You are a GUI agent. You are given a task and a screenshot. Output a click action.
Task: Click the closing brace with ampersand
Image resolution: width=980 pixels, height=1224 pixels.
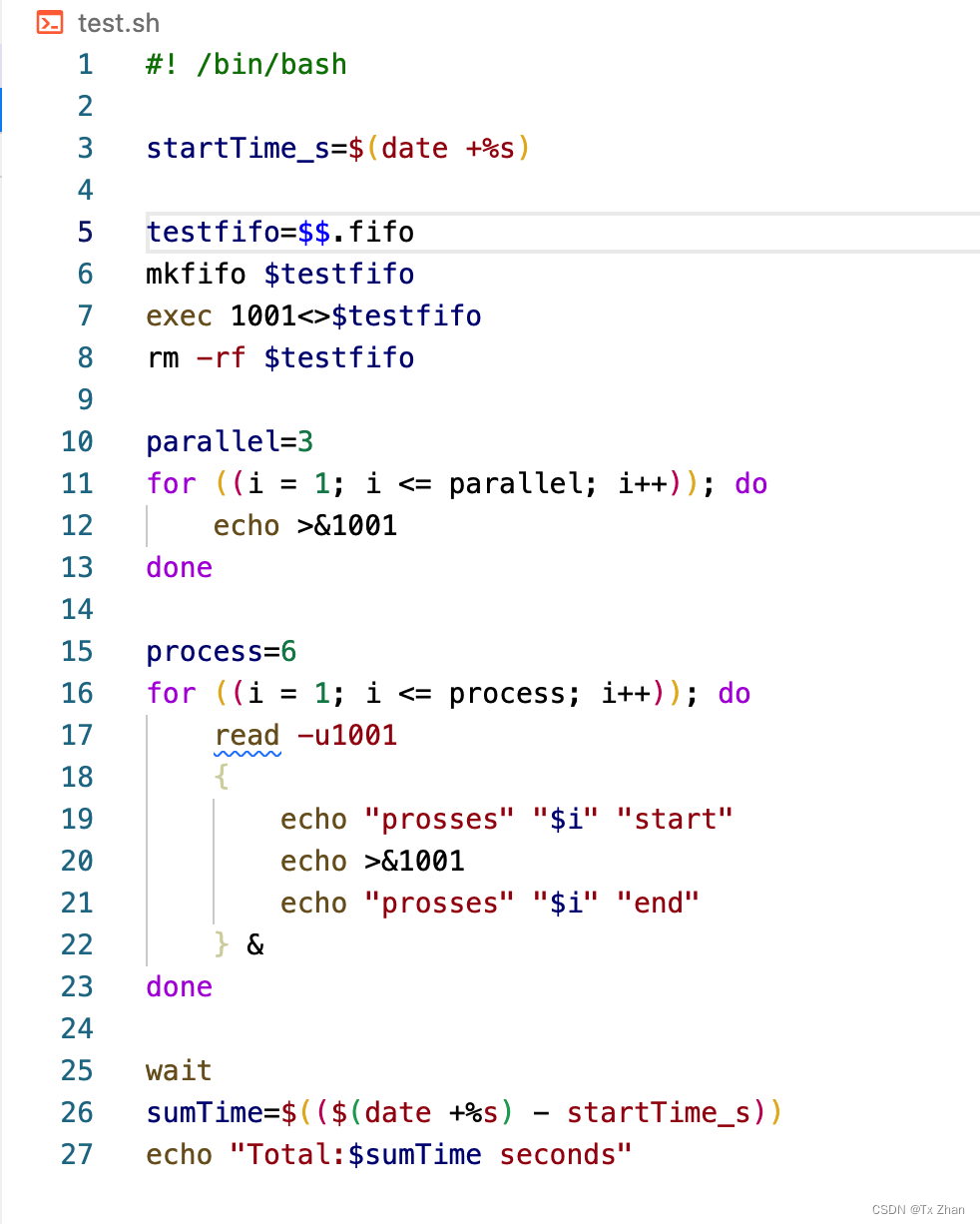(239, 944)
